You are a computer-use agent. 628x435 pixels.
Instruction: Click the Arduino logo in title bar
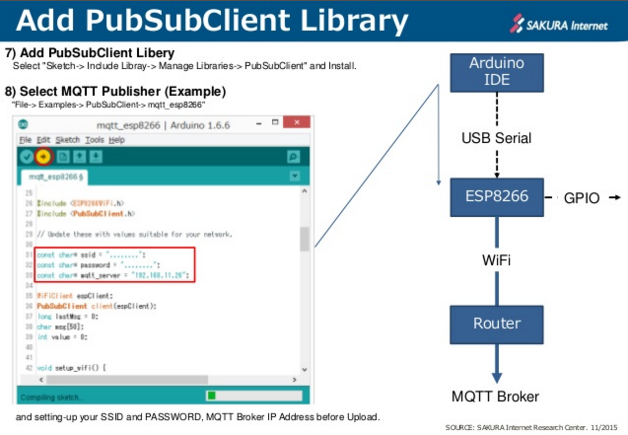(x=23, y=125)
